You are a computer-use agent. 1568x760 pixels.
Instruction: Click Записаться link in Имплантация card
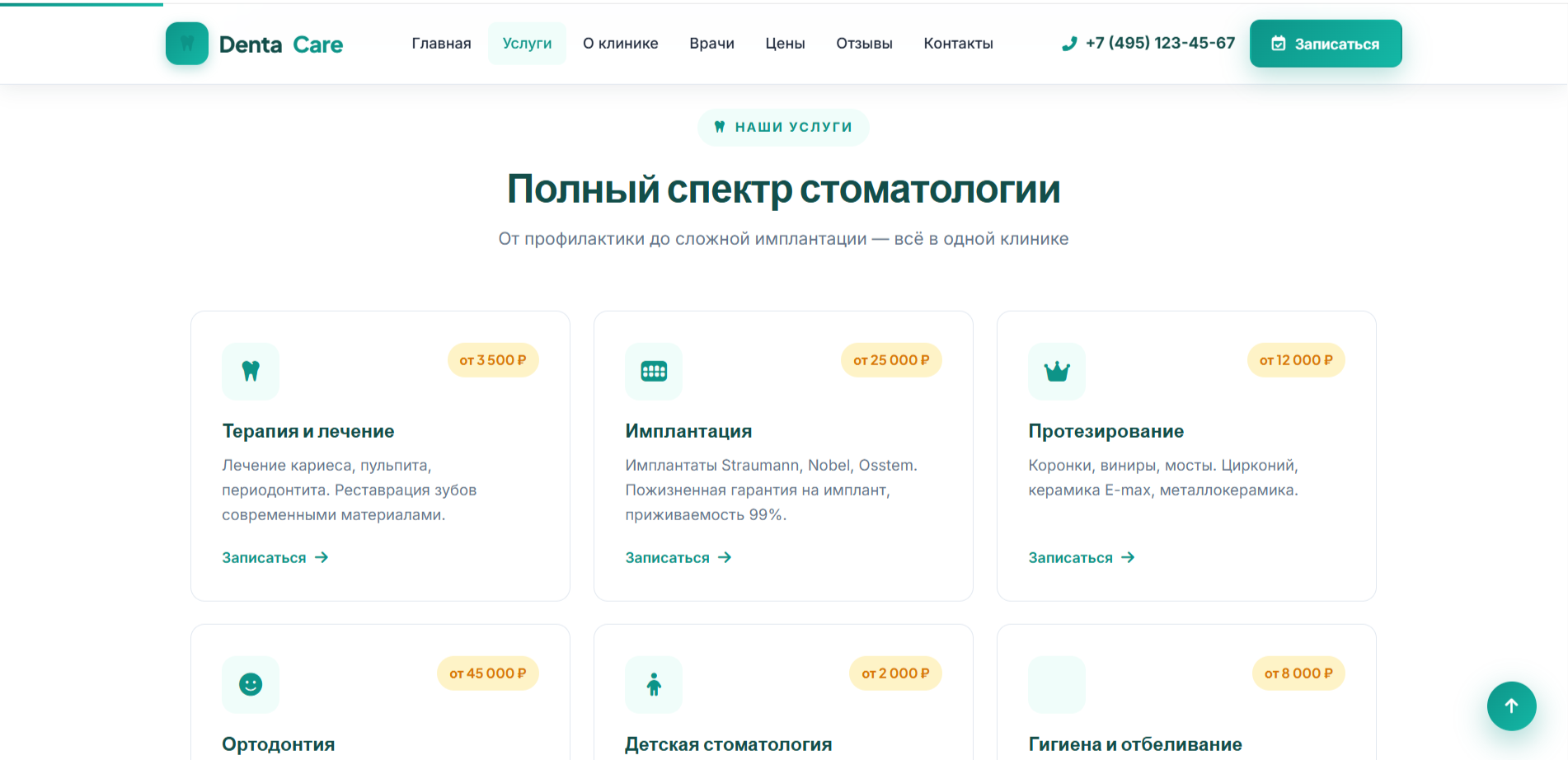tap(678, 558)
